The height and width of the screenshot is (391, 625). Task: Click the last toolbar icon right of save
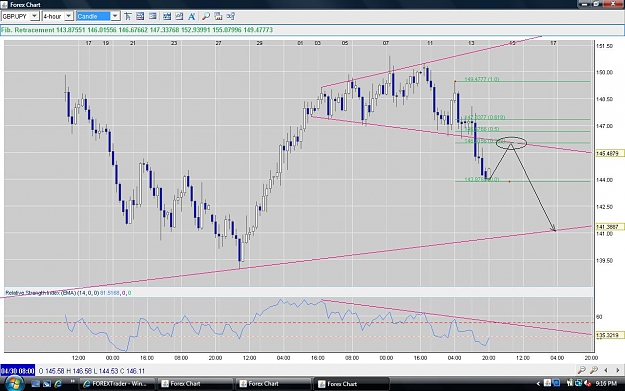click(230, 16)
